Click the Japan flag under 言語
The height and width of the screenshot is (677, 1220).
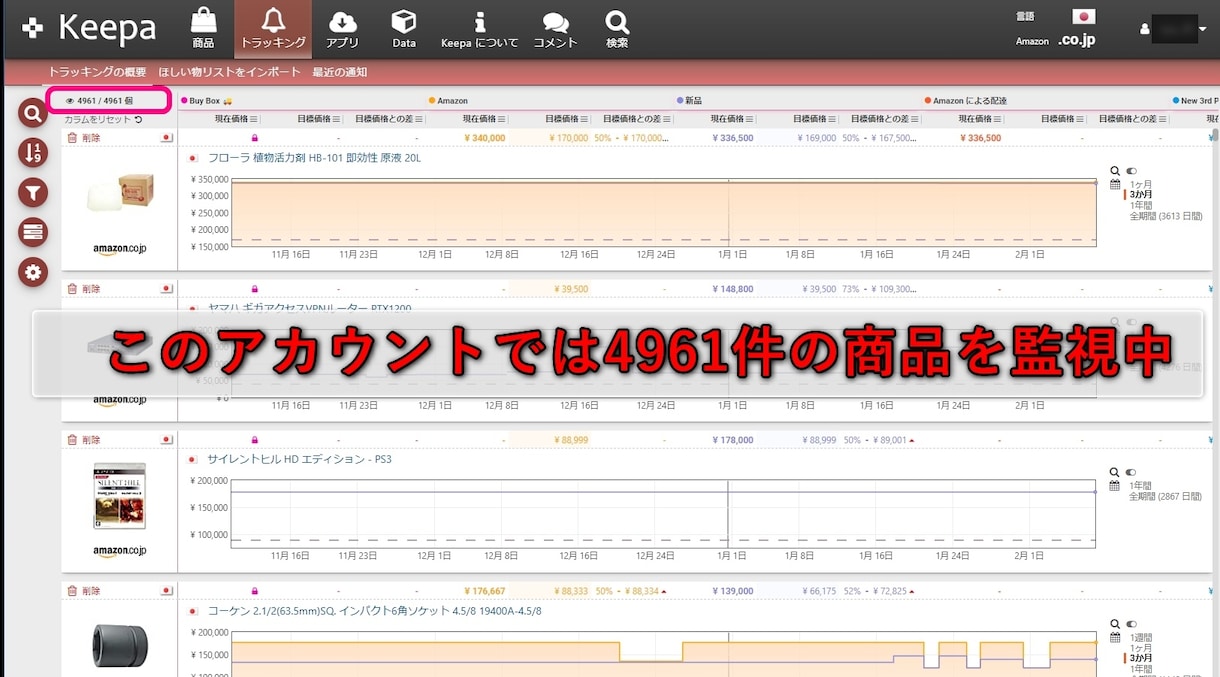pos(1083,17)
